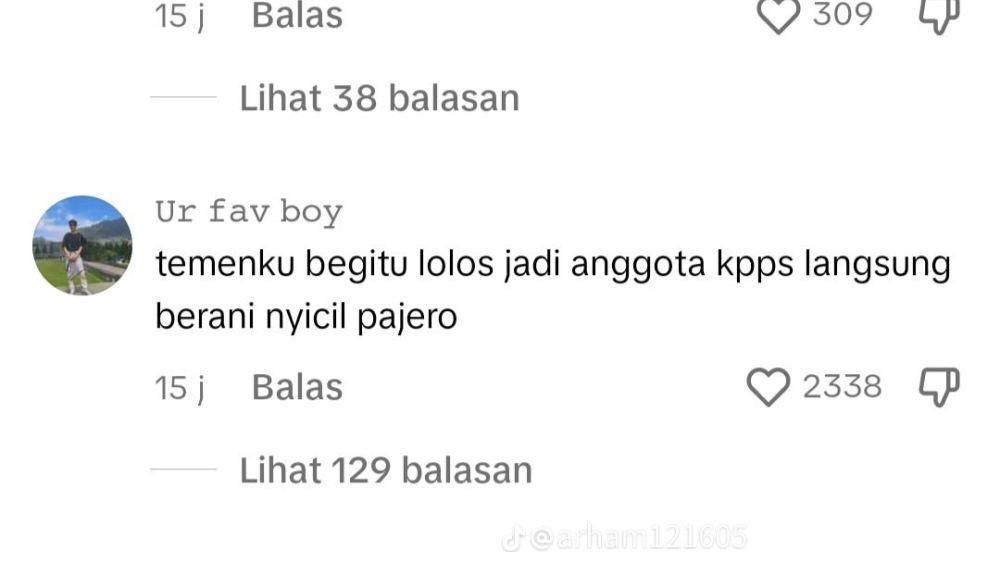This screenshot has height=563, width=1000.
Task: Expand Lihat 129 balasan replies
Action: (386, 471)
